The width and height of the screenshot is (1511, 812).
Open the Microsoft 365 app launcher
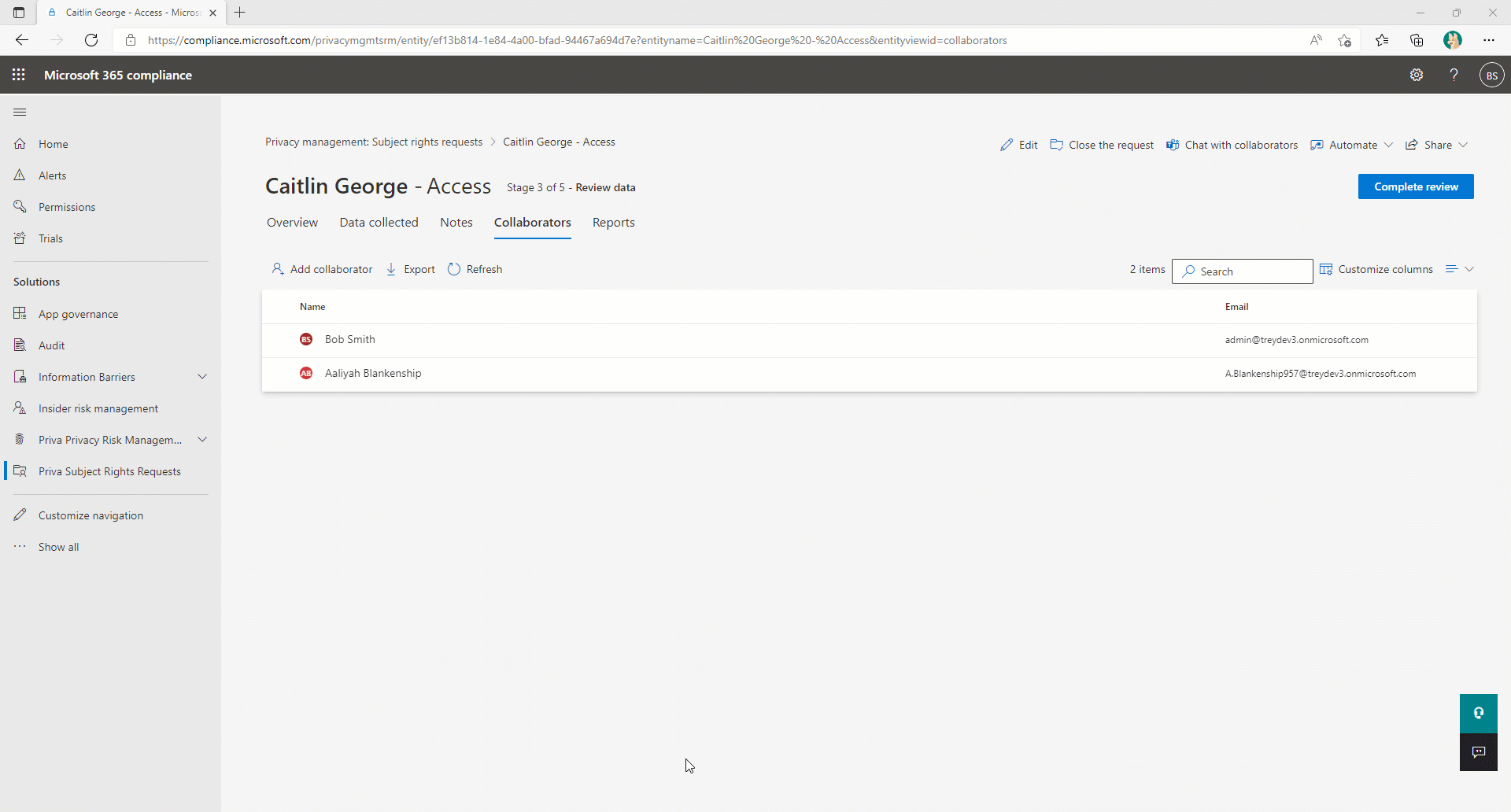[19, 75]
